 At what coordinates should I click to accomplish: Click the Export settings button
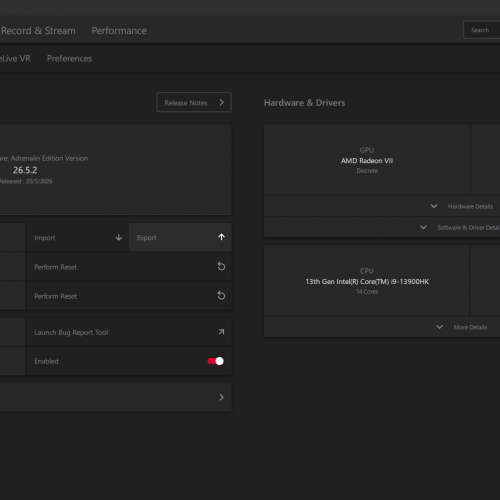click(x=180, y=237)
